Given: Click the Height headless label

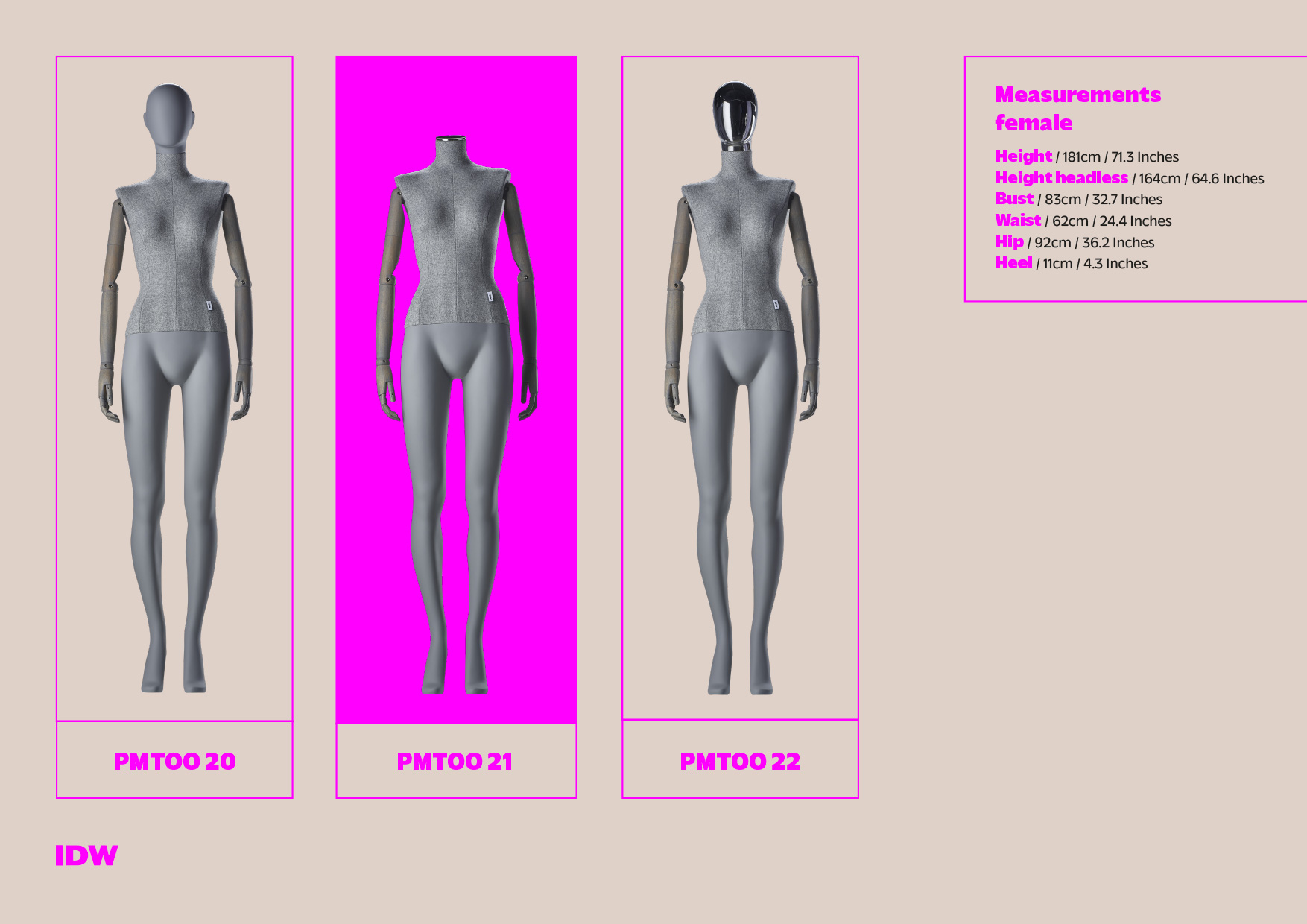Looking at the screenshot, I should point(1061,178).
